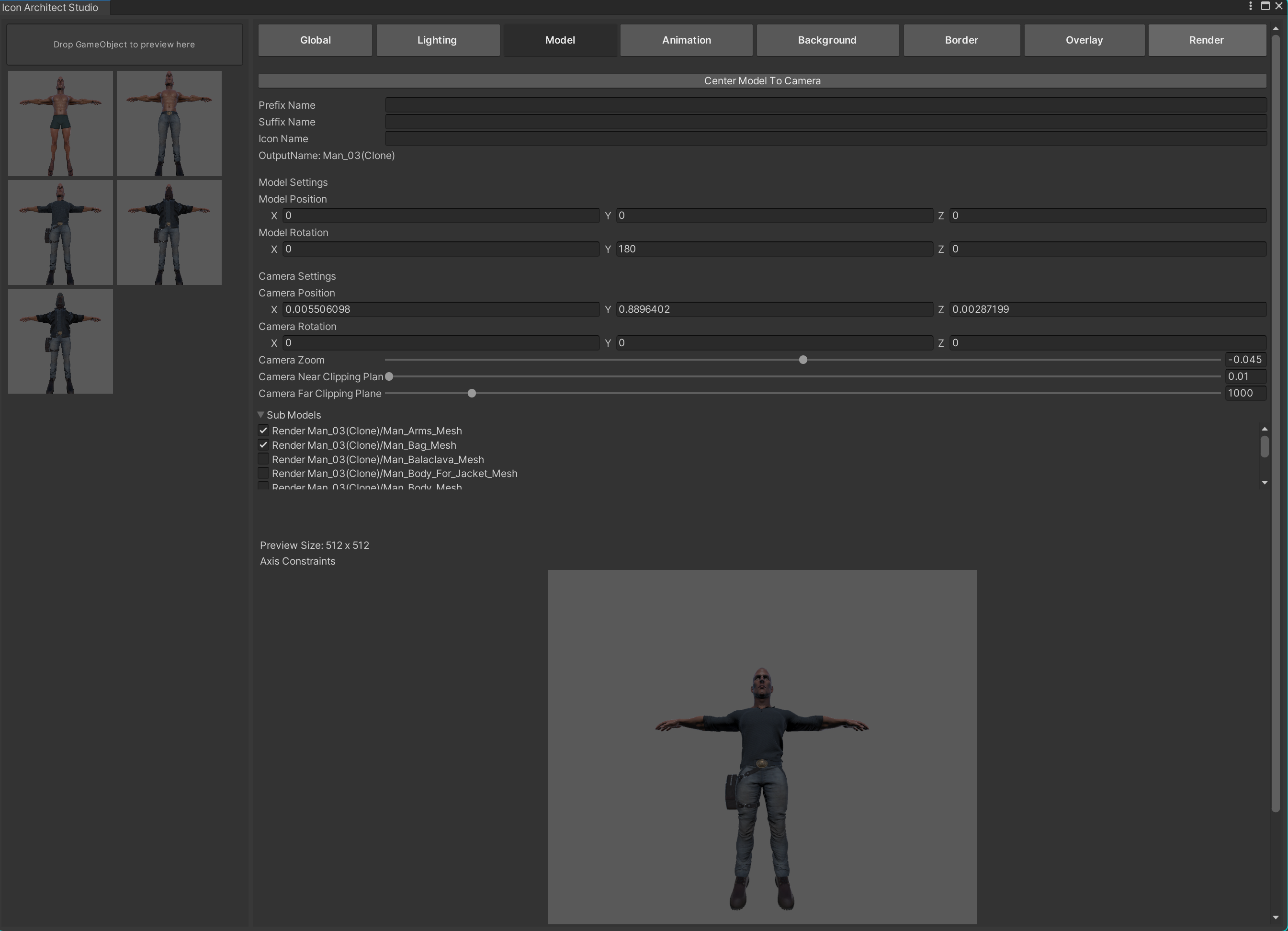Click the Prefix Name input field
1288x931 pixels.
click(x=825, y=105)
